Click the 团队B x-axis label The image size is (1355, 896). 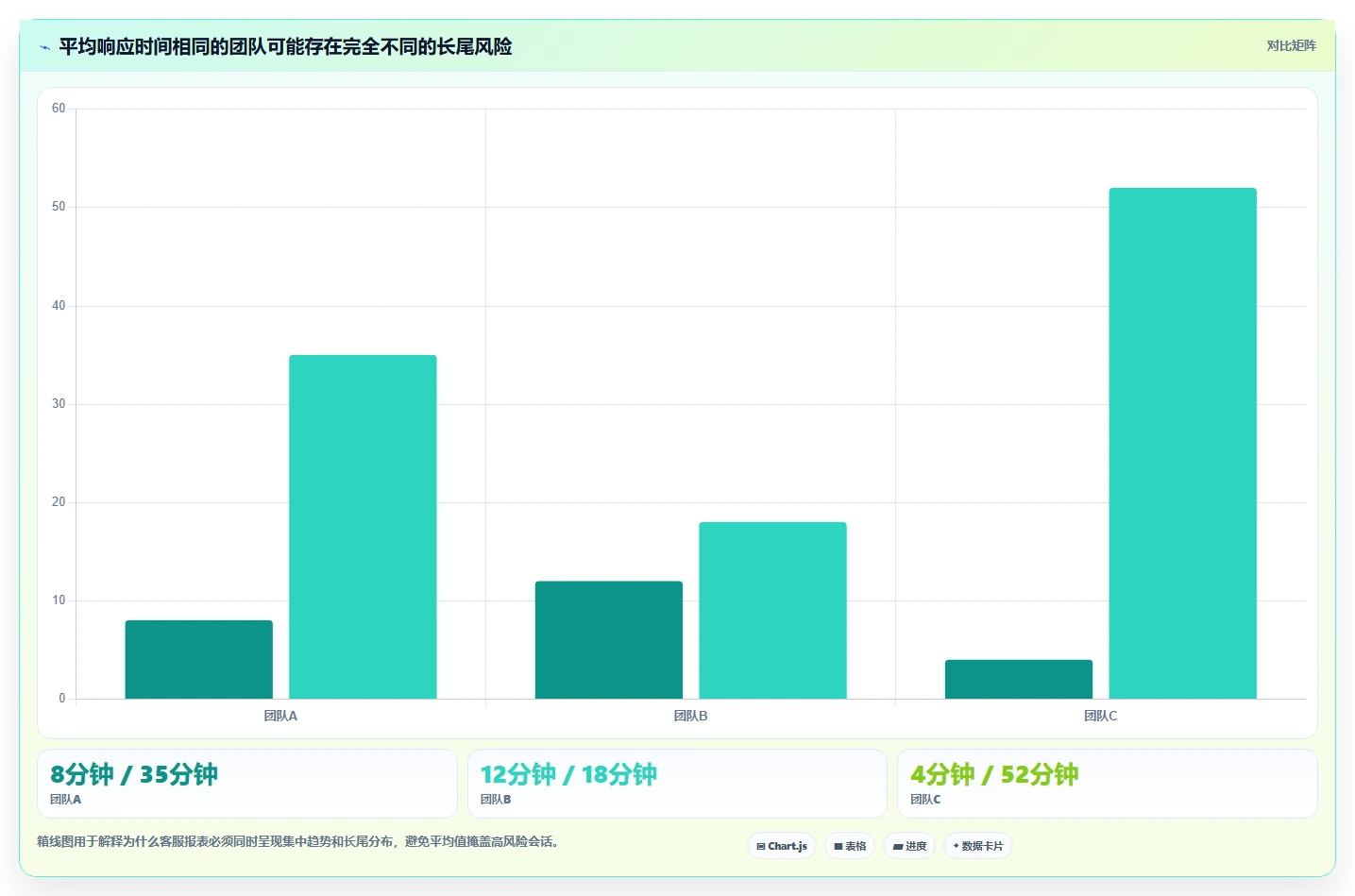[x=690, y=716]
